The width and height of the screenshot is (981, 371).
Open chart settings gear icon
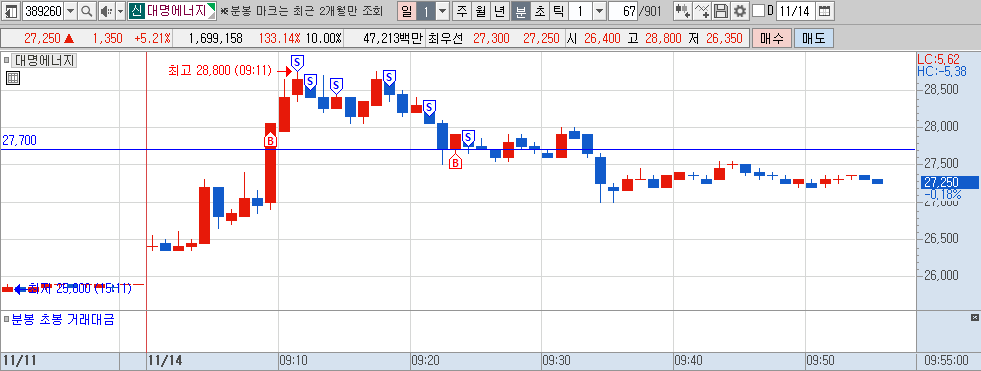(x=740, y=11)
